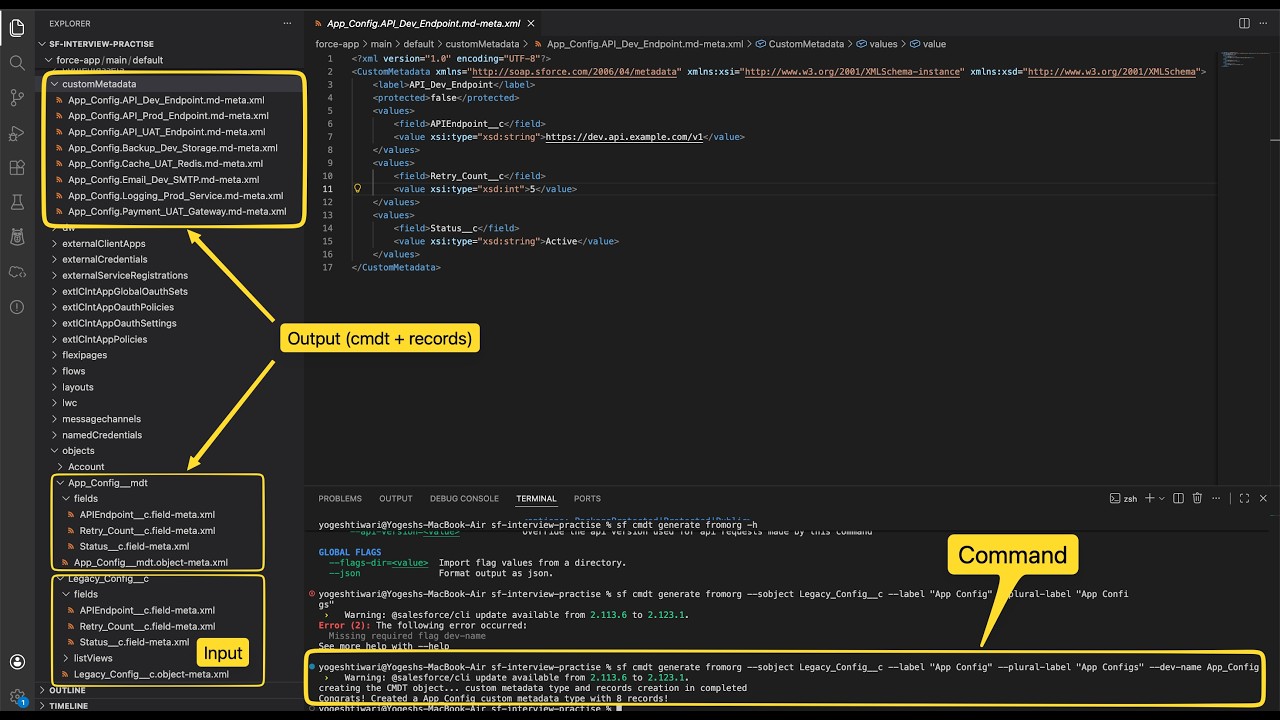Image resolution: width=1280 pixels, height=720 pixels.
Task: Open App_Config.API_Prod_Endpoint.md-meta.xml file
Action: pyautogui.click(x=168, y=116)
